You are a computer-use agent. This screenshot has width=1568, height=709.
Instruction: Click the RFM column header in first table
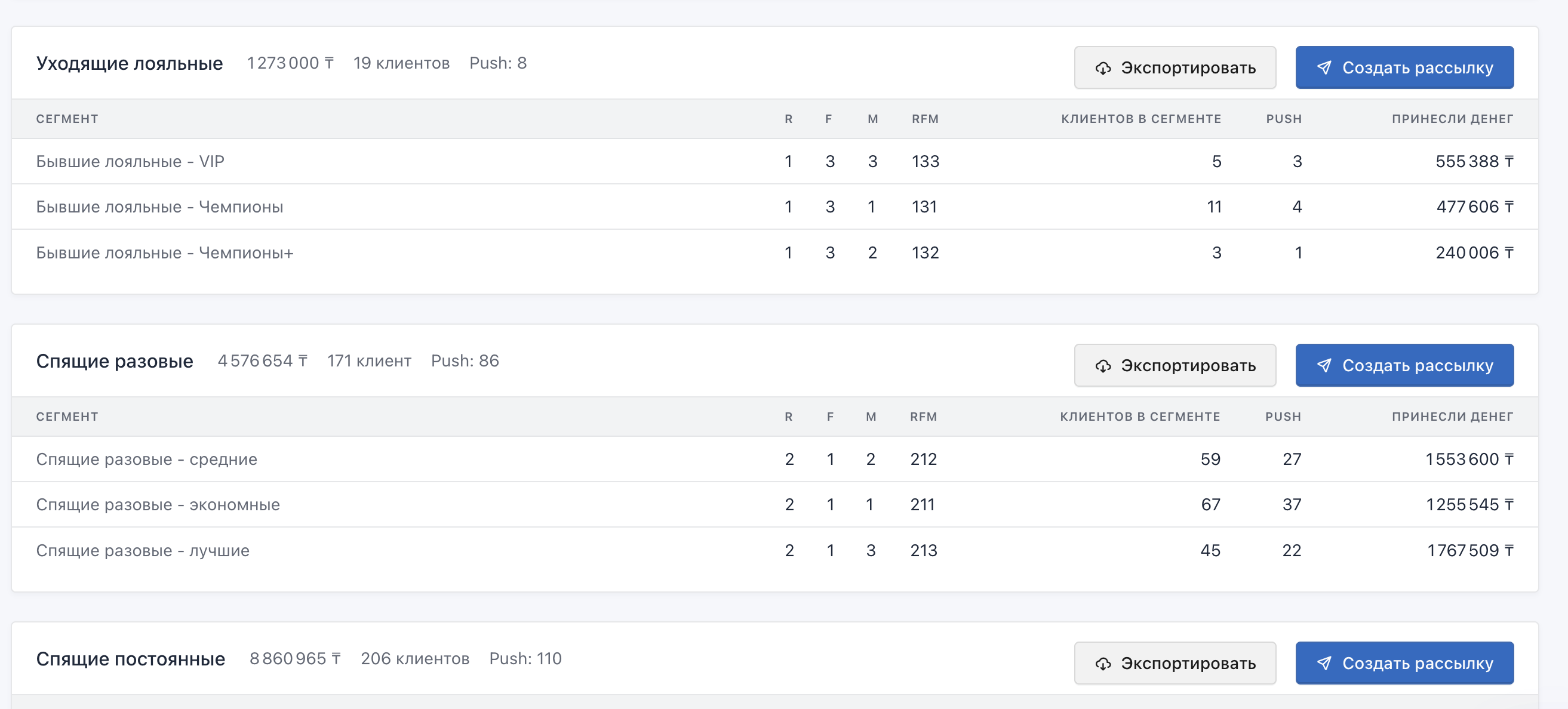(x=924, y=119)
